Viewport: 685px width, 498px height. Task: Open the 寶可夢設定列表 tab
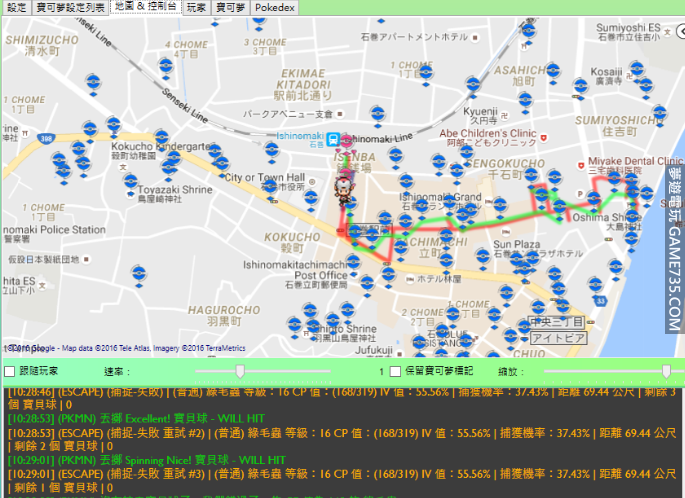[x=70, y=7]
